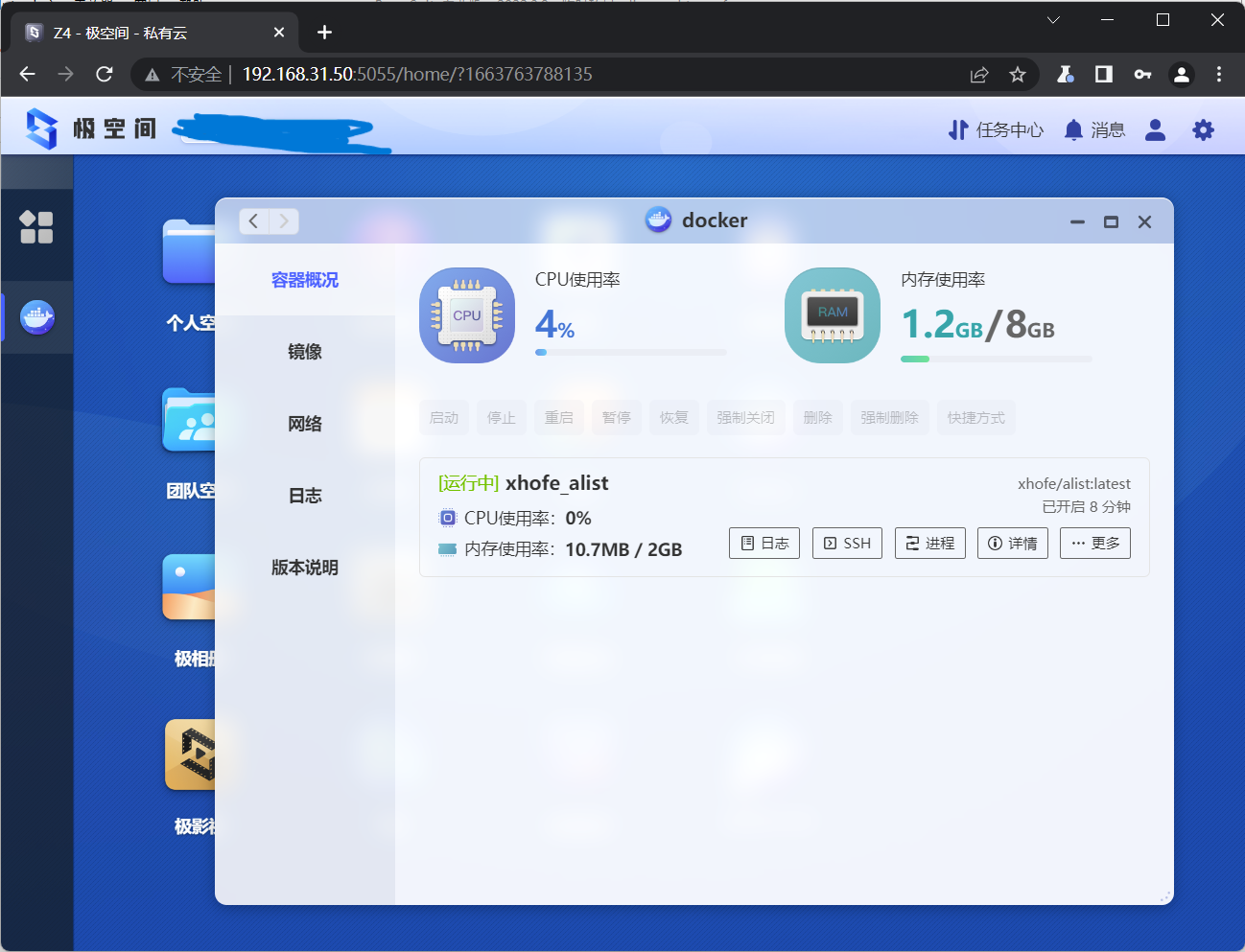
Task: Open Docker from the left dock
Action: (37, 317)
